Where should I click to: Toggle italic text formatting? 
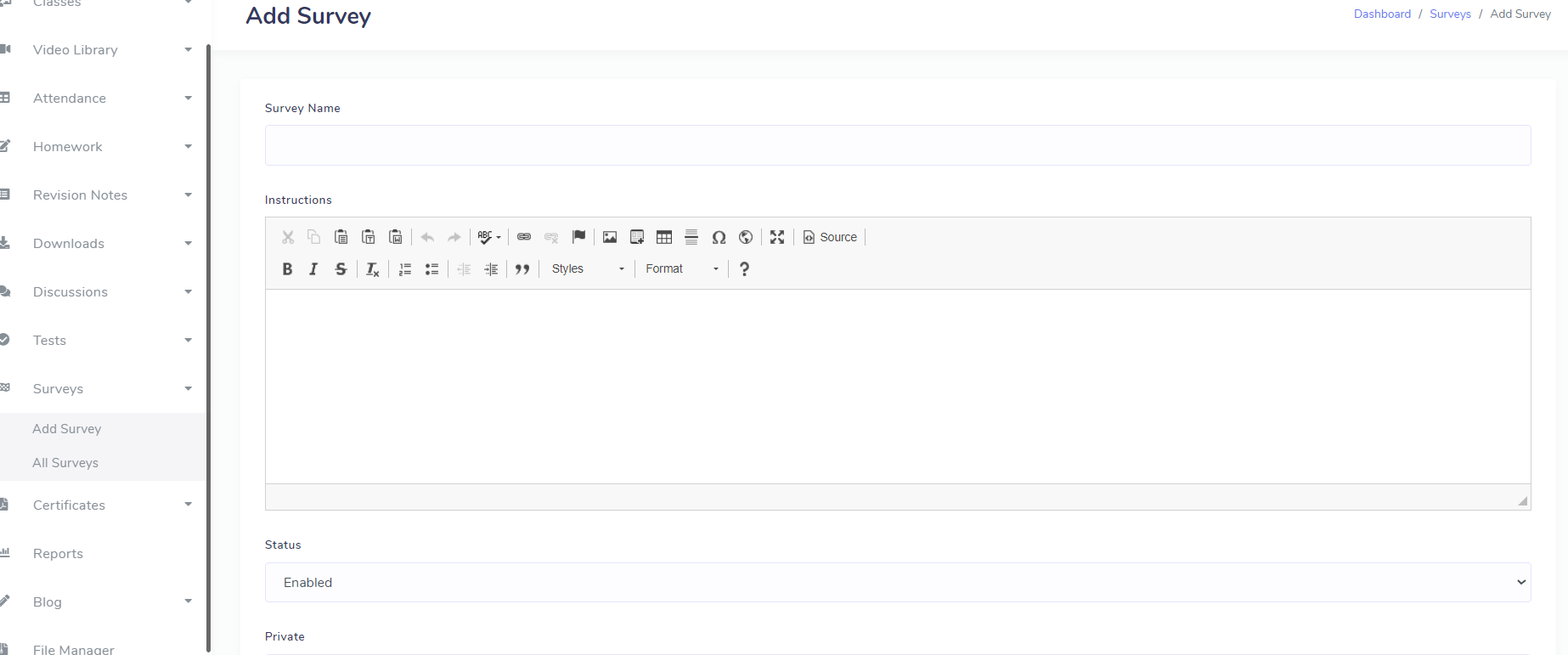(x=313, y=269)
